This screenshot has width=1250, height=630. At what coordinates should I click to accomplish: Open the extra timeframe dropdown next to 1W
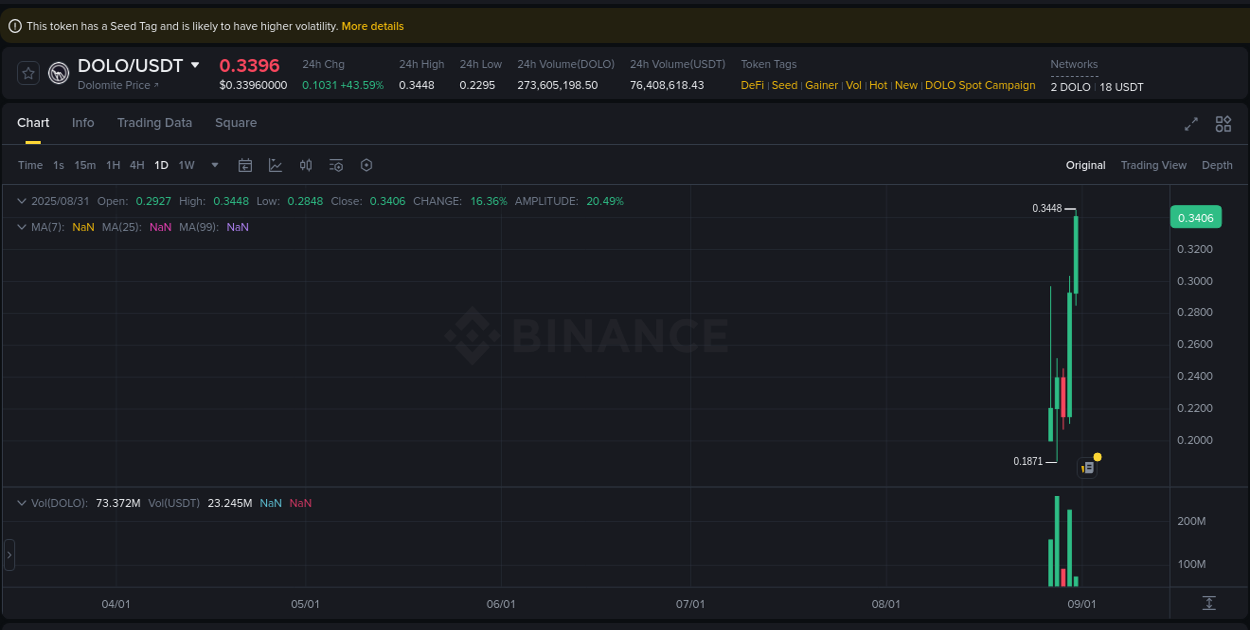pos(214,165)
